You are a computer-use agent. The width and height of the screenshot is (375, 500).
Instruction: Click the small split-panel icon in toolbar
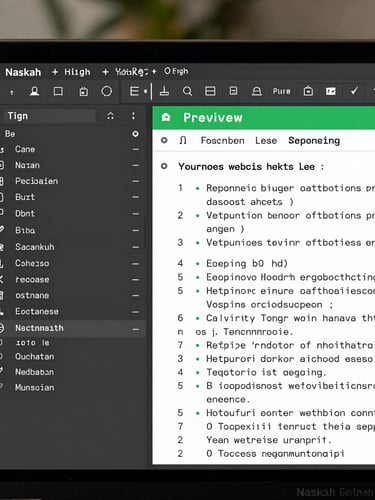(233, 91)
